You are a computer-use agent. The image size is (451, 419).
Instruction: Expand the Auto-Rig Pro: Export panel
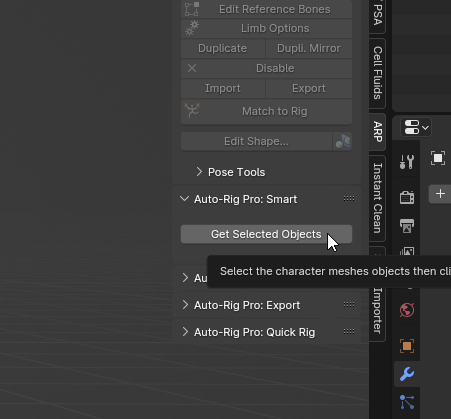[185, 305]
